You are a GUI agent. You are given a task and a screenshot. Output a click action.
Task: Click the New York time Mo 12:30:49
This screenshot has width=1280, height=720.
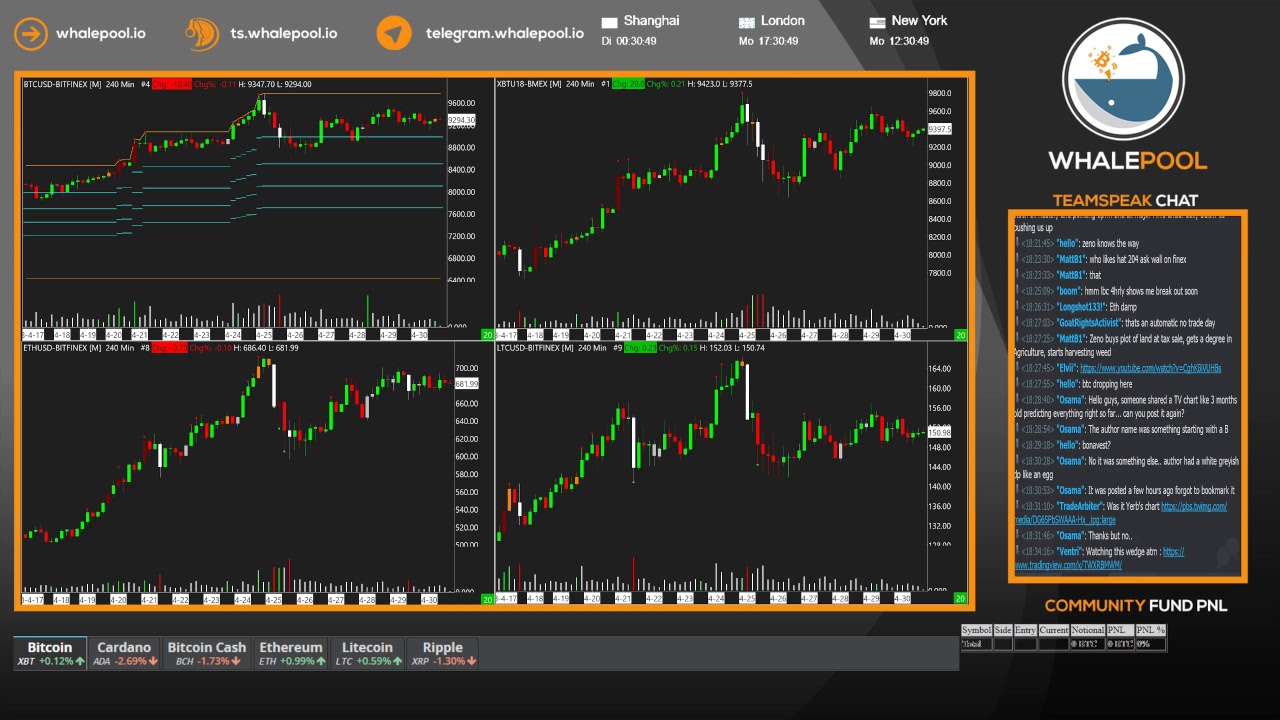[899, 41]
